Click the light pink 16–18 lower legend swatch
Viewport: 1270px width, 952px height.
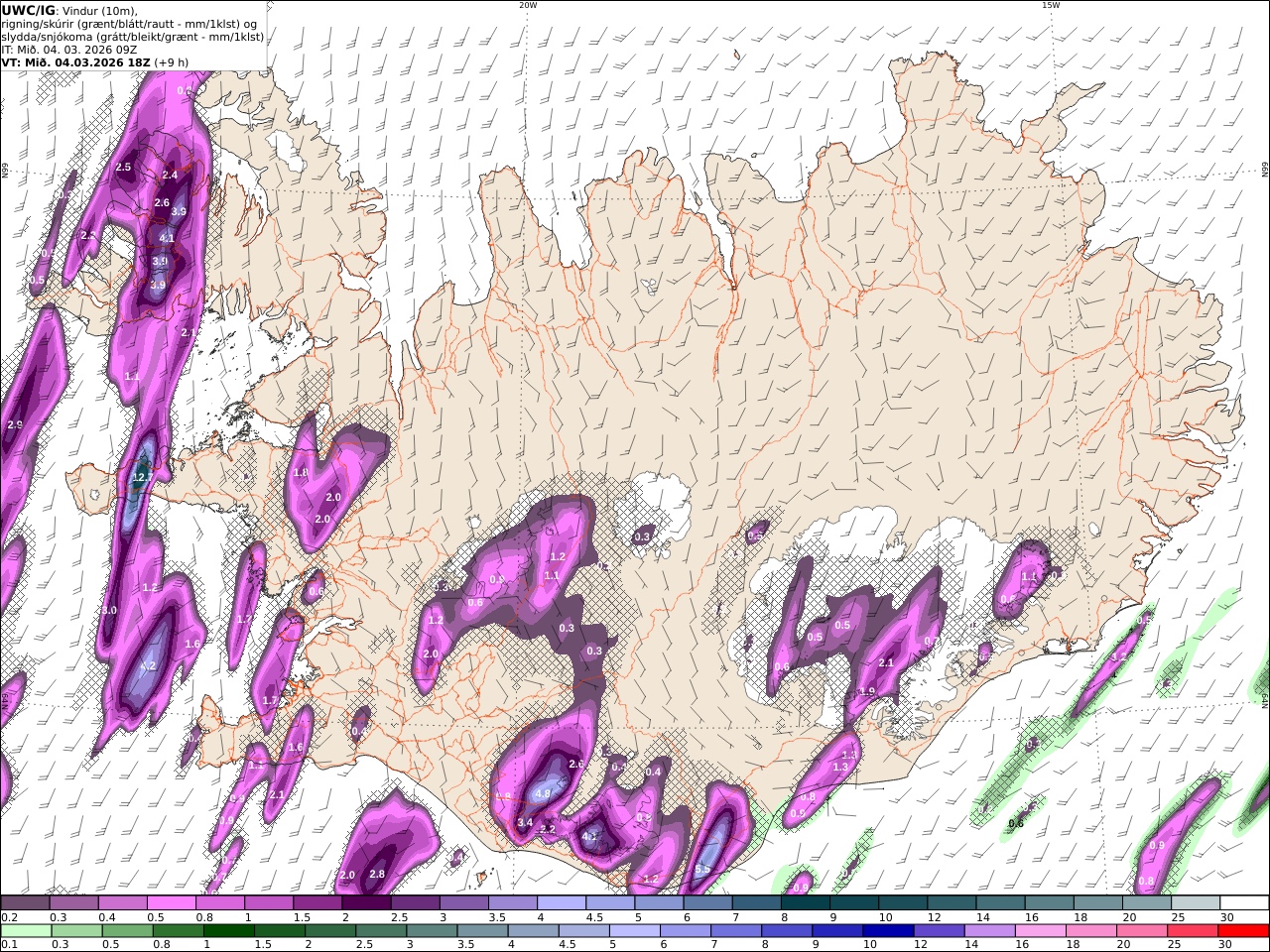(x=1039, y=931)
